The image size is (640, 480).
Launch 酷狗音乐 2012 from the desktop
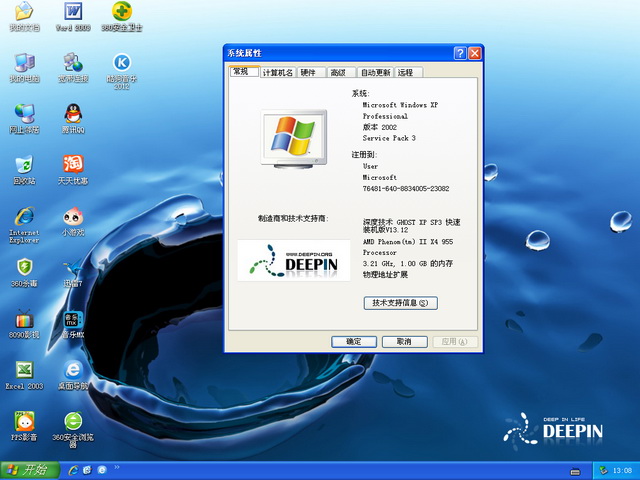coord(122,71)
